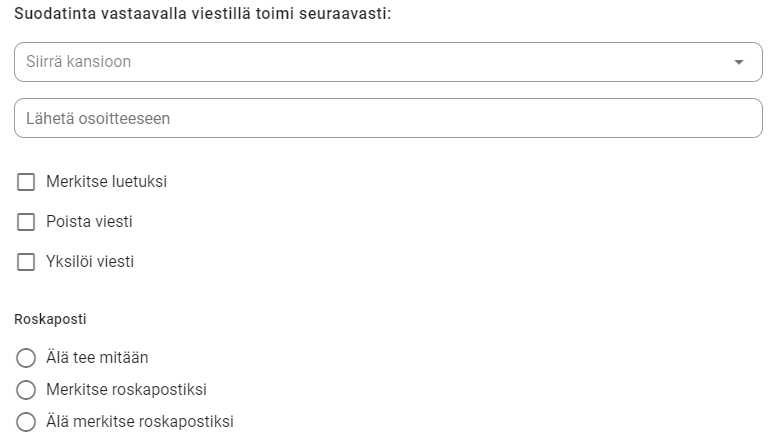Enable the Poista viesti checkbox box
The height and width of the screenshot is (446, 774).
coord(26,222)
